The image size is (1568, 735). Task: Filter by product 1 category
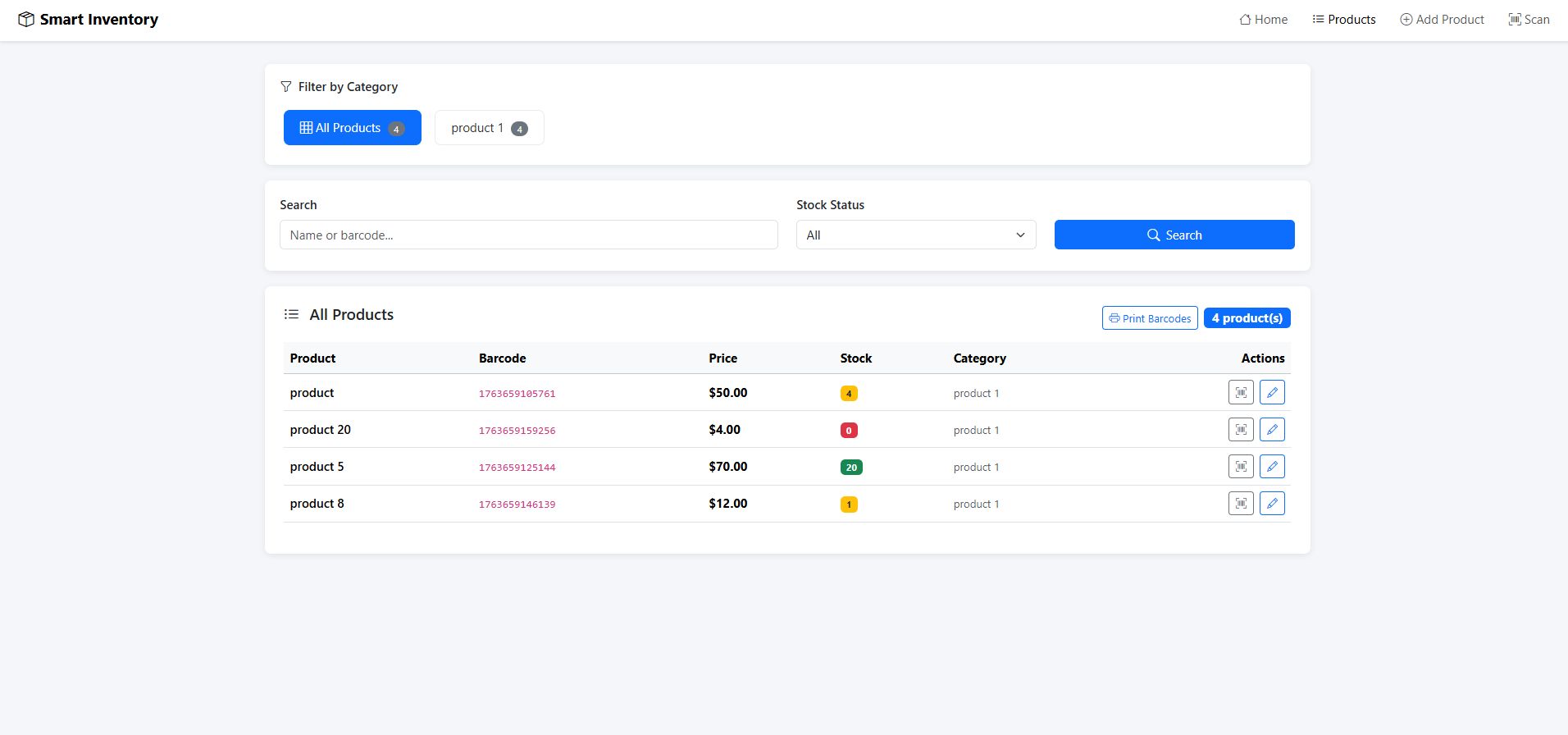click(x=489, y=128)
